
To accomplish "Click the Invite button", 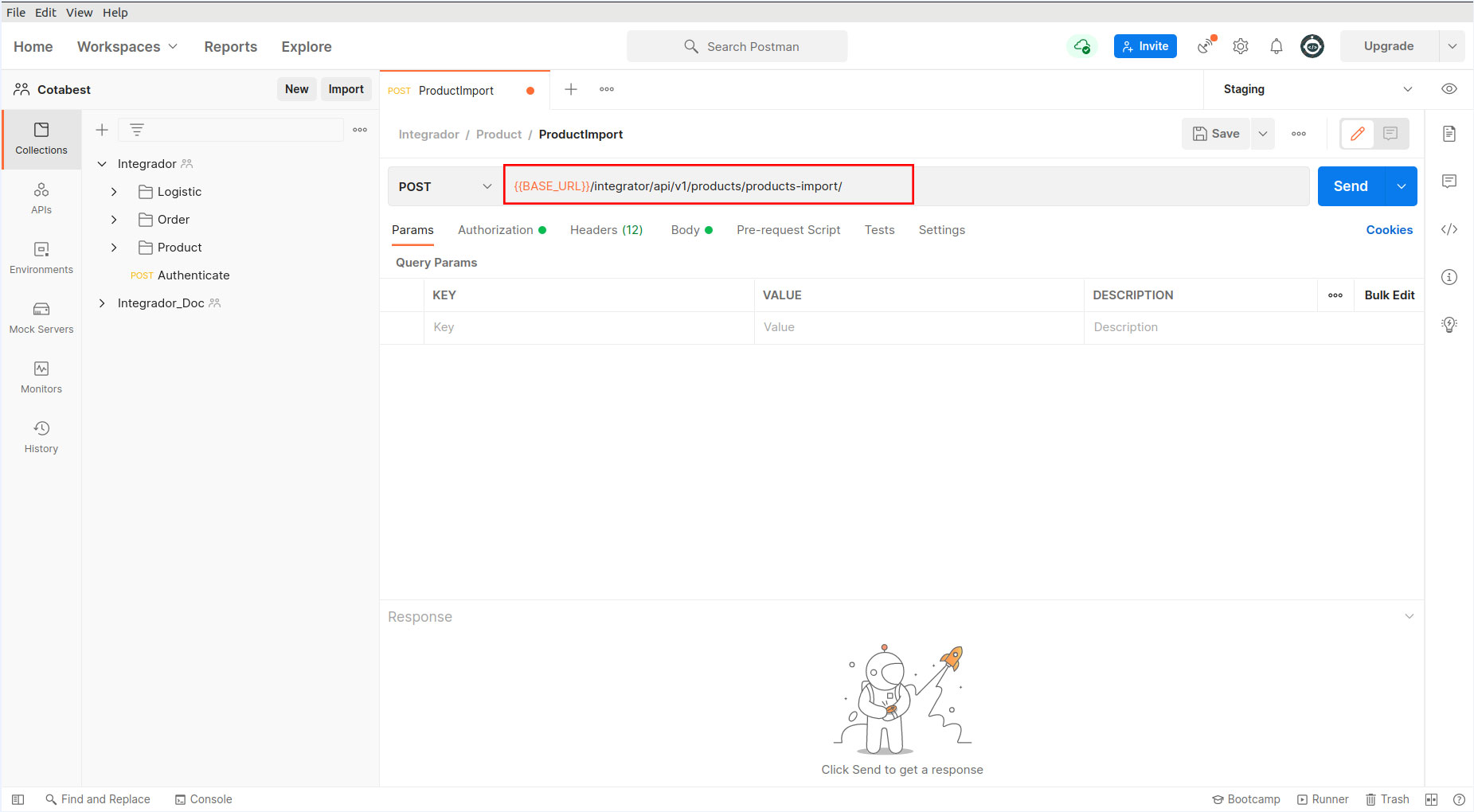I will 1145,46.
